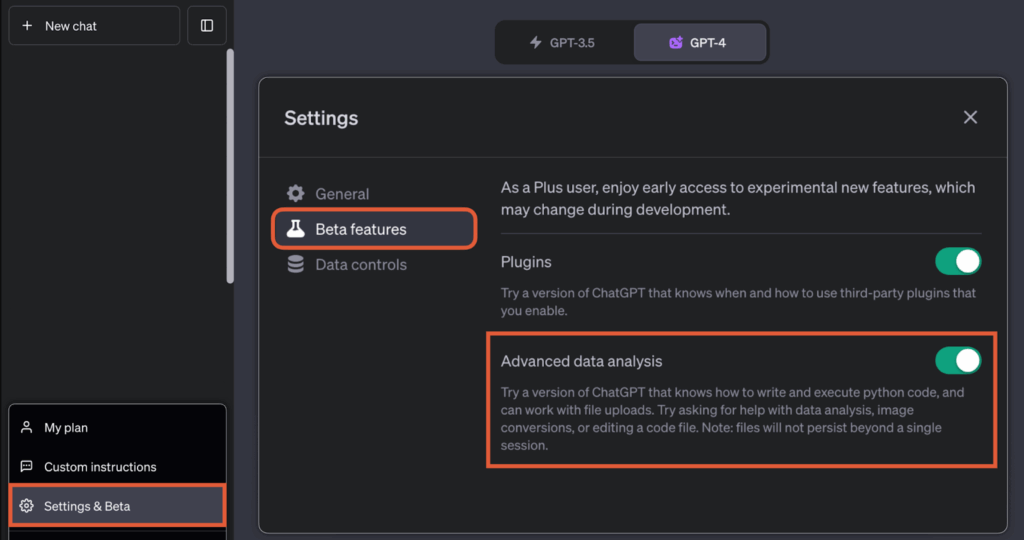Disable Advanced data analysis toggle
This screenshot has height=540, width=1024.
coord(957,360)
